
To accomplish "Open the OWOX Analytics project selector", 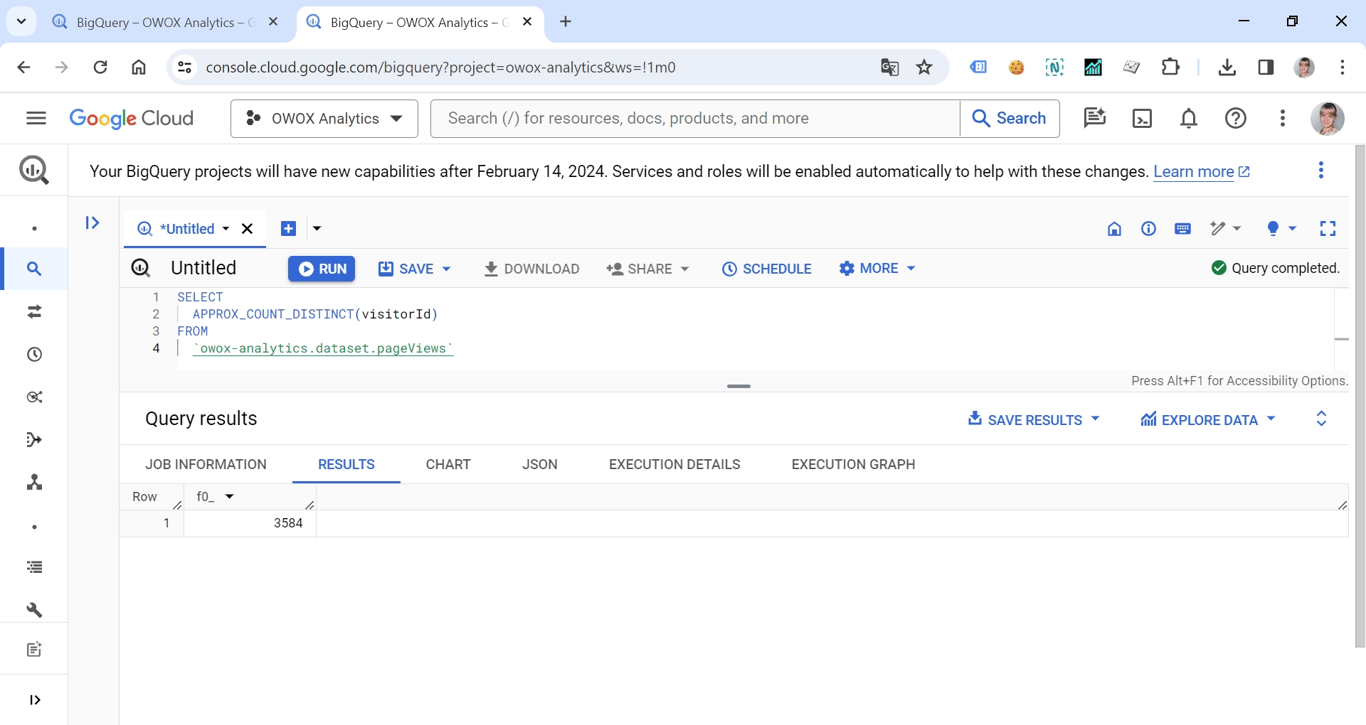I will (x=324, y=118).
